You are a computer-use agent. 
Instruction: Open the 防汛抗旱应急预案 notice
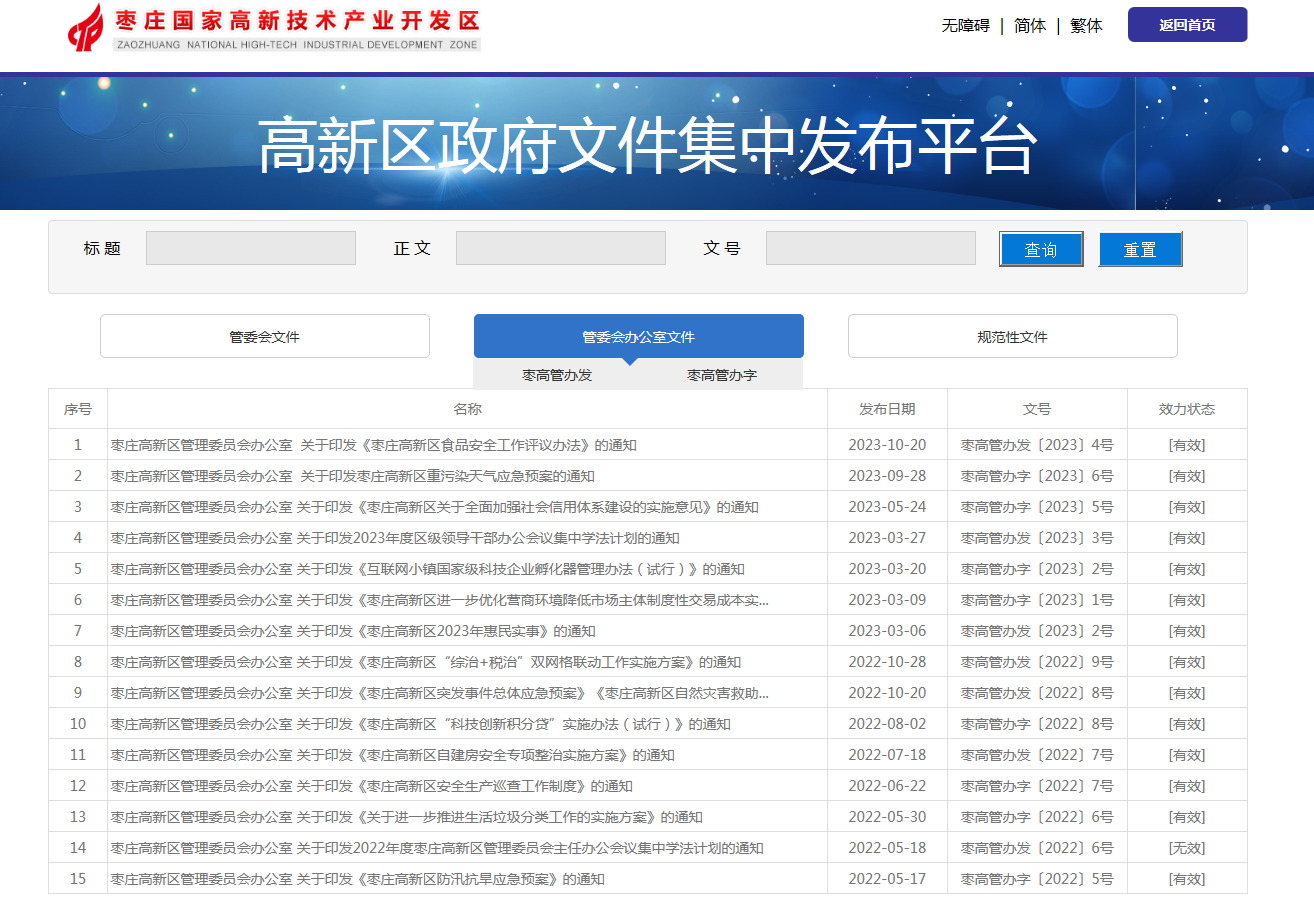357,879
